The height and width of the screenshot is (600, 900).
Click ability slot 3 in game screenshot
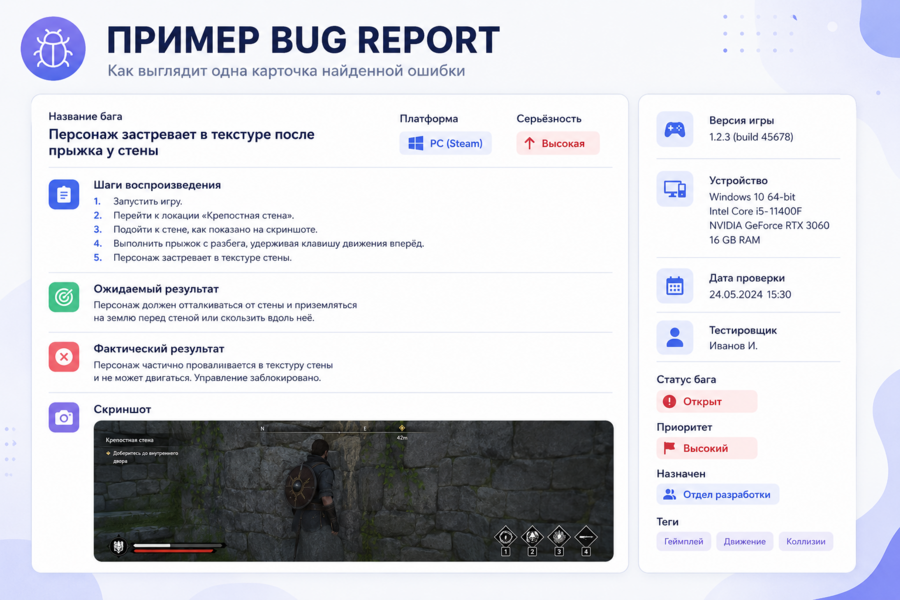pyautogui.click(x=558, y=541)
